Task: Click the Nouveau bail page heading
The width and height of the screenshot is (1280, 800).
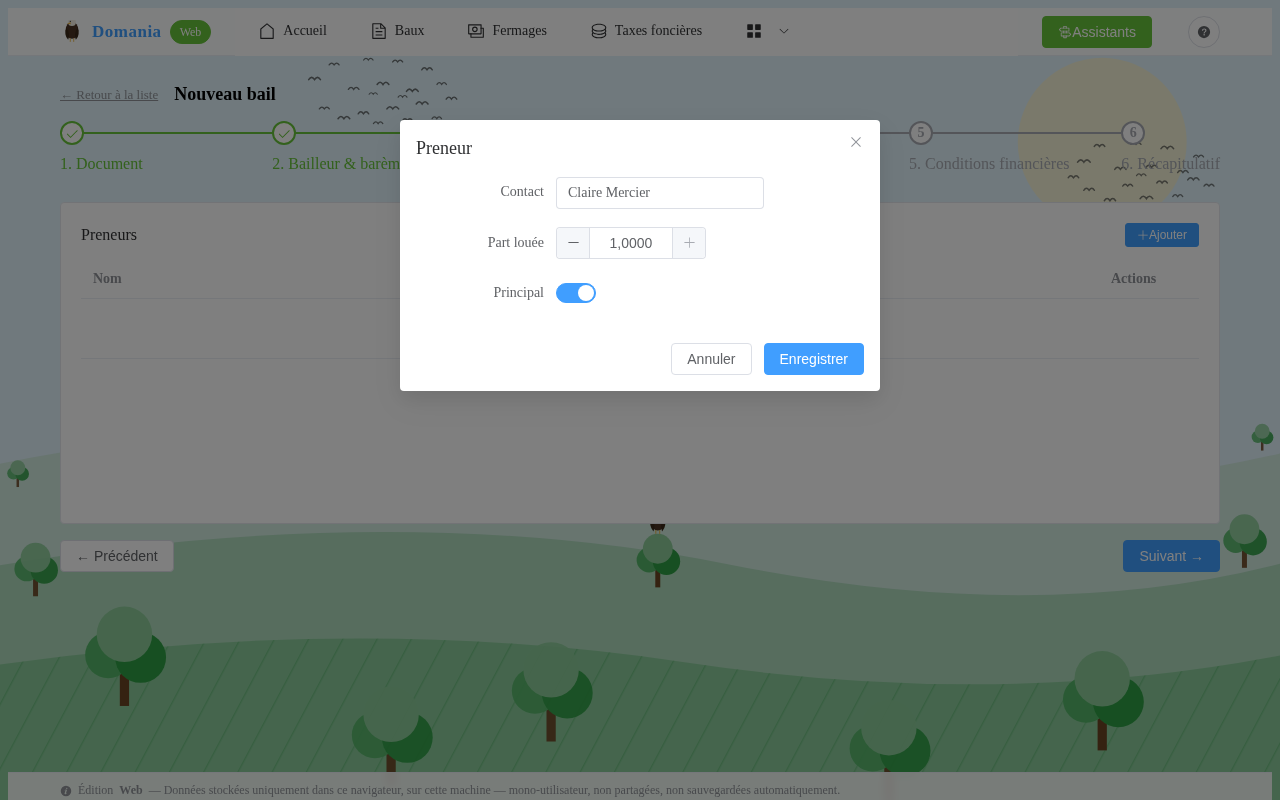Action: tap(225, 94)
